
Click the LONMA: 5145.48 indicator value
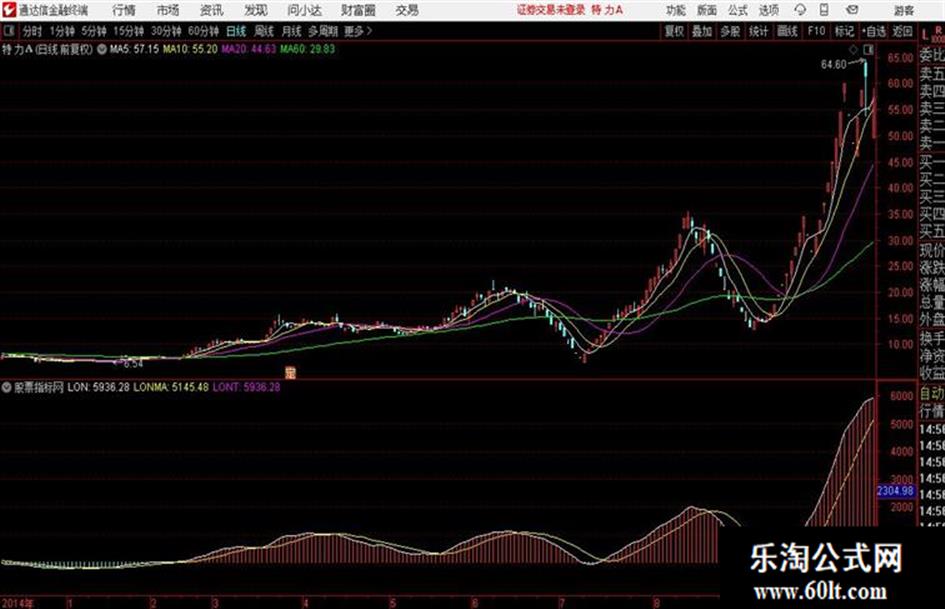click(x=171, y=387)
